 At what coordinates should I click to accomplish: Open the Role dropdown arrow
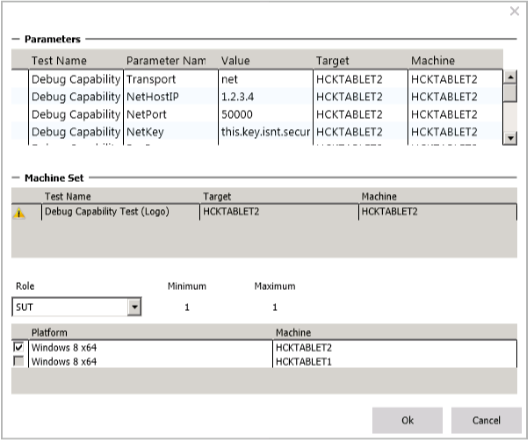134,307
